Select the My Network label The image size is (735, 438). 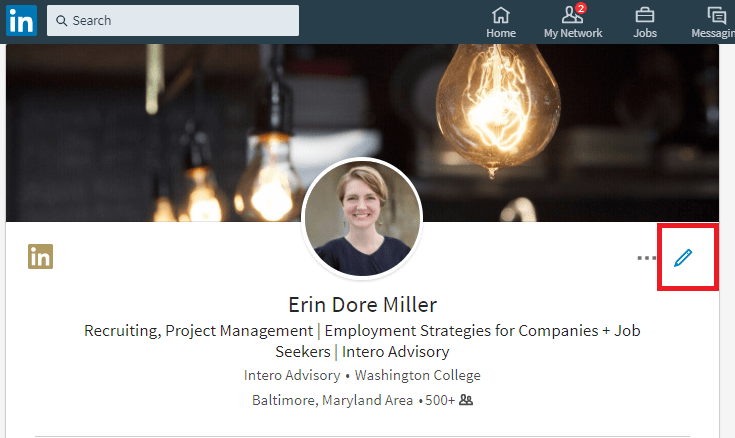pyautogui.click(x=573, y=33)
